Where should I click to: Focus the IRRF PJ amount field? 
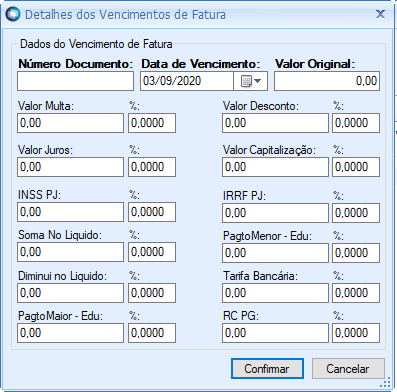pyautogui.click(x=275, y=213)
